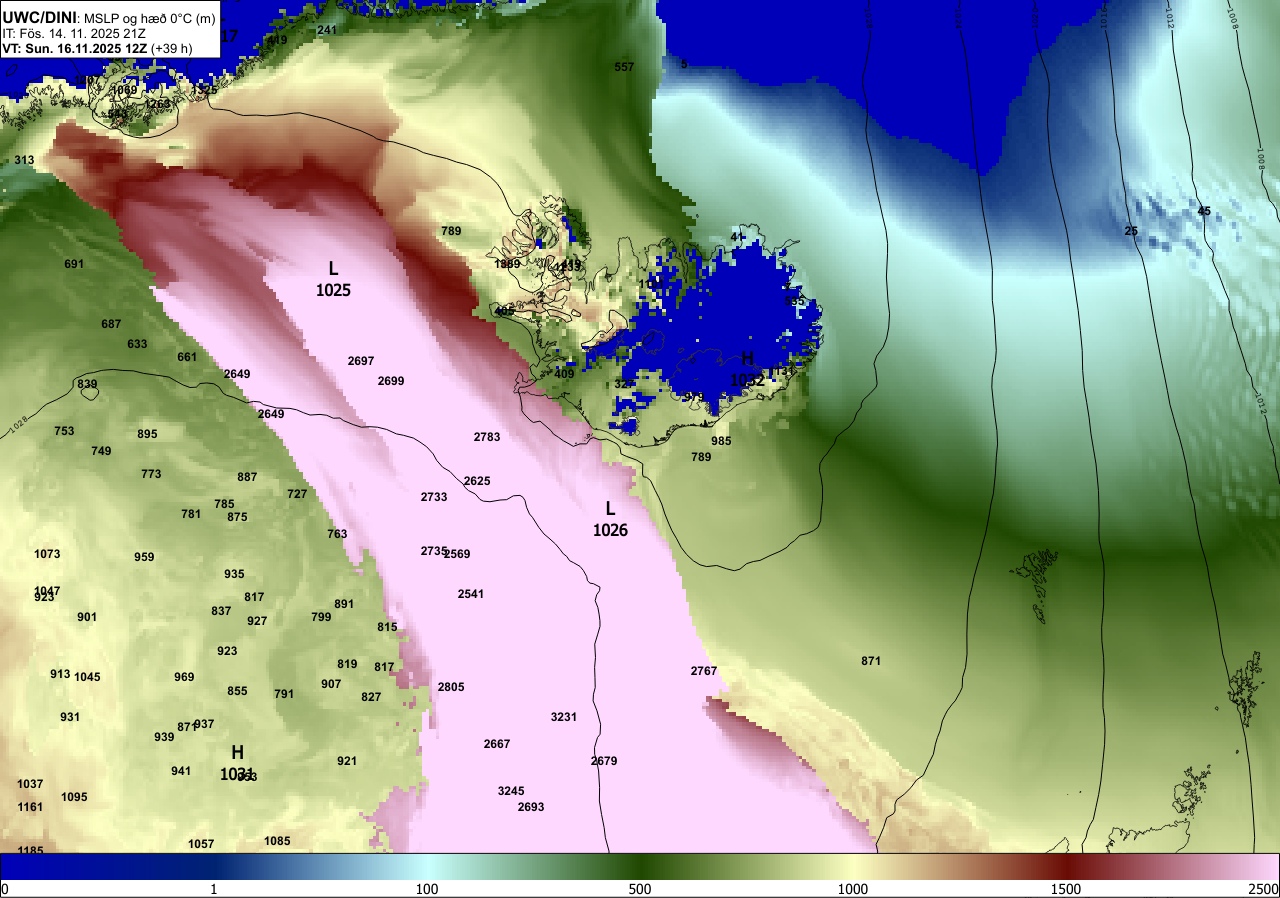The width and height of the screenshot is (1280, 898).
Task: Click the height value 2667
Action: coord(497,744)
